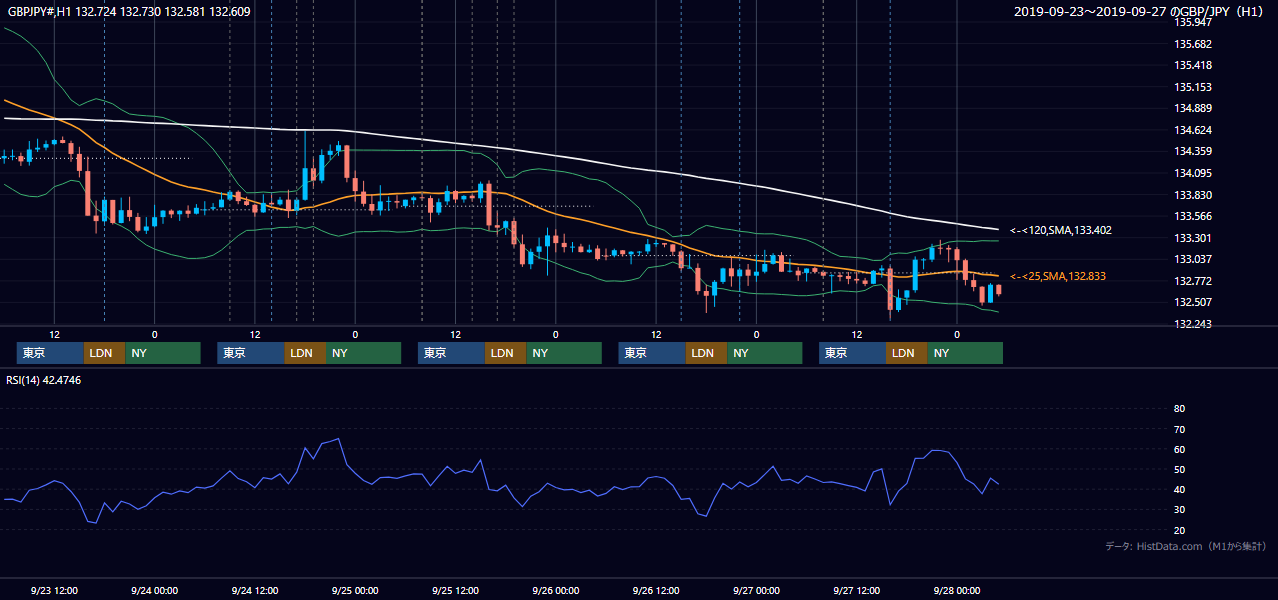The width and height of the screenshot is (1278, 600).
Task: Click price axis value 134.889
Action: (1192, 109)
